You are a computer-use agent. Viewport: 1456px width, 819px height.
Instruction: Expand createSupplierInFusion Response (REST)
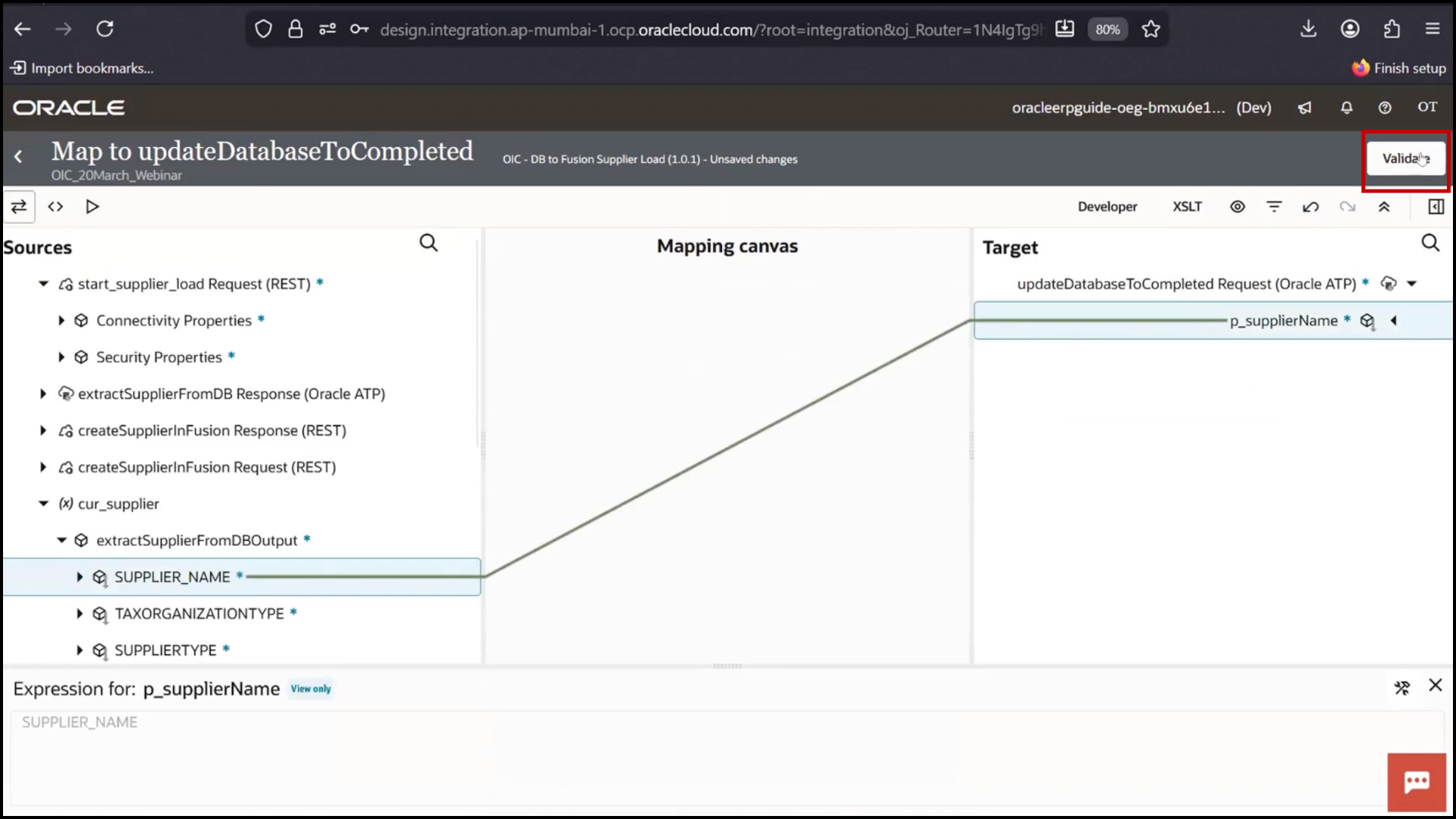(x=43, y=431)
